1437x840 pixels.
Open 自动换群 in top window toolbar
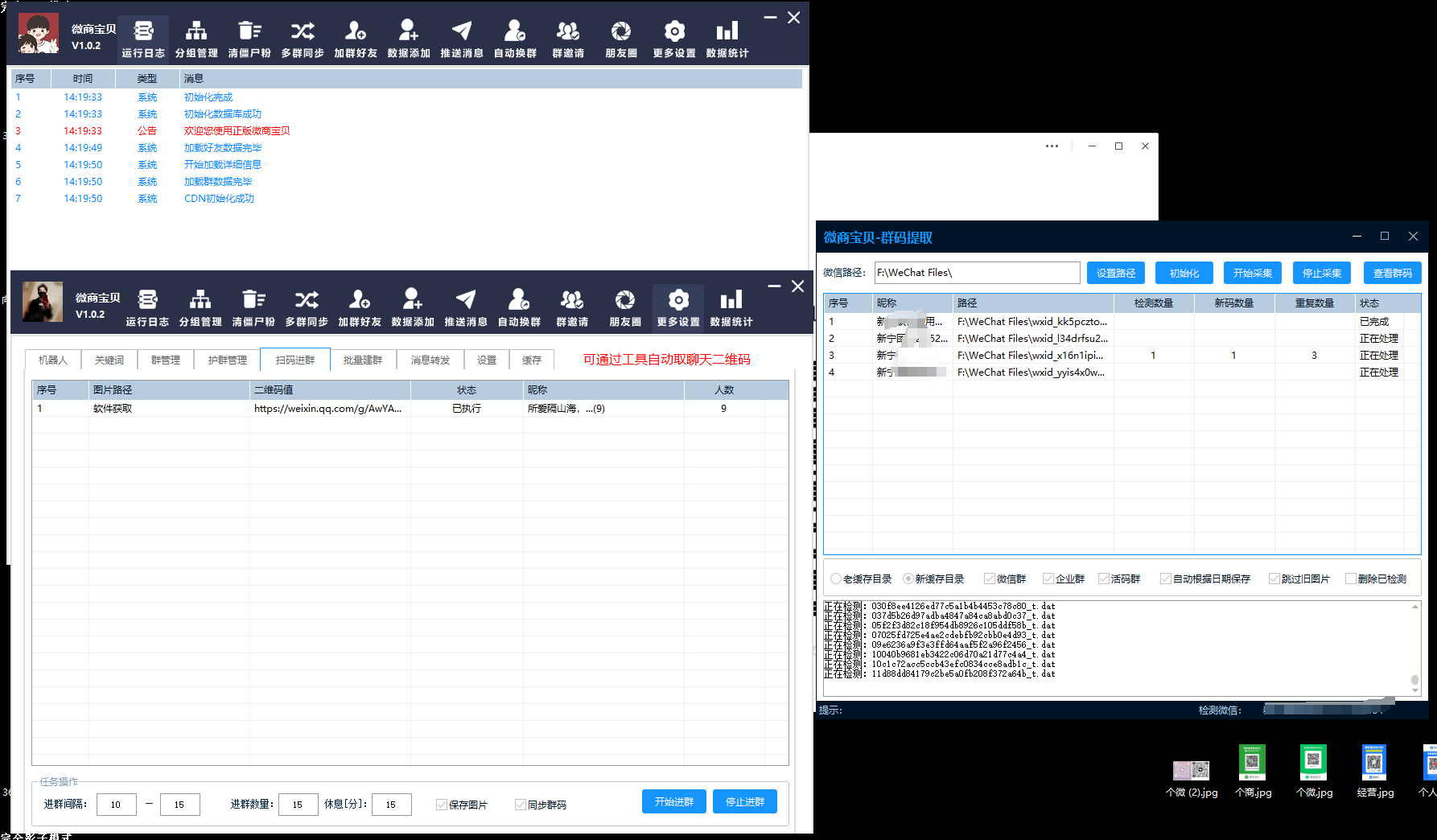pos(515,39)
